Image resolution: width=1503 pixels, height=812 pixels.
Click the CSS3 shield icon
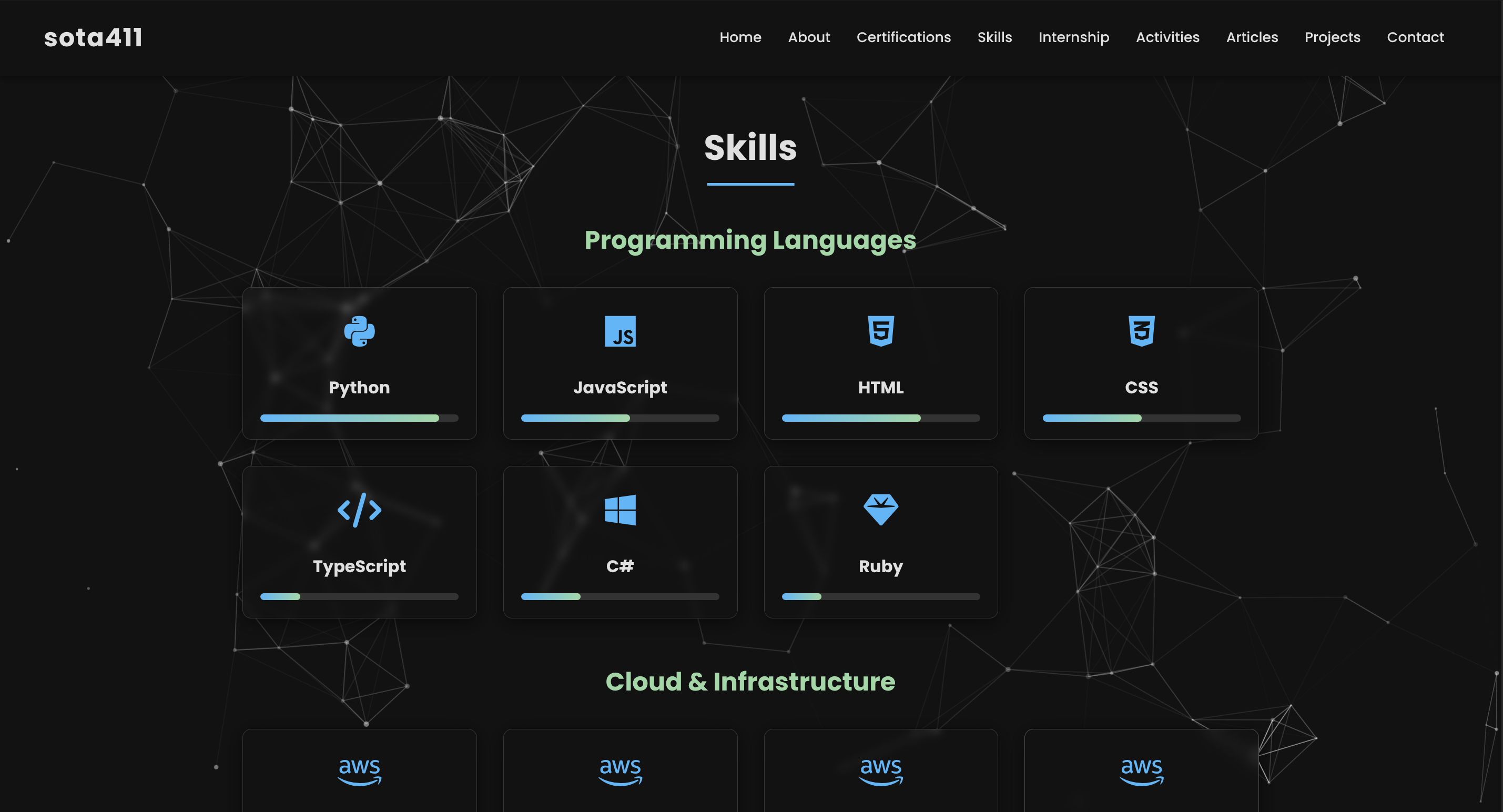pos(1141,331)
